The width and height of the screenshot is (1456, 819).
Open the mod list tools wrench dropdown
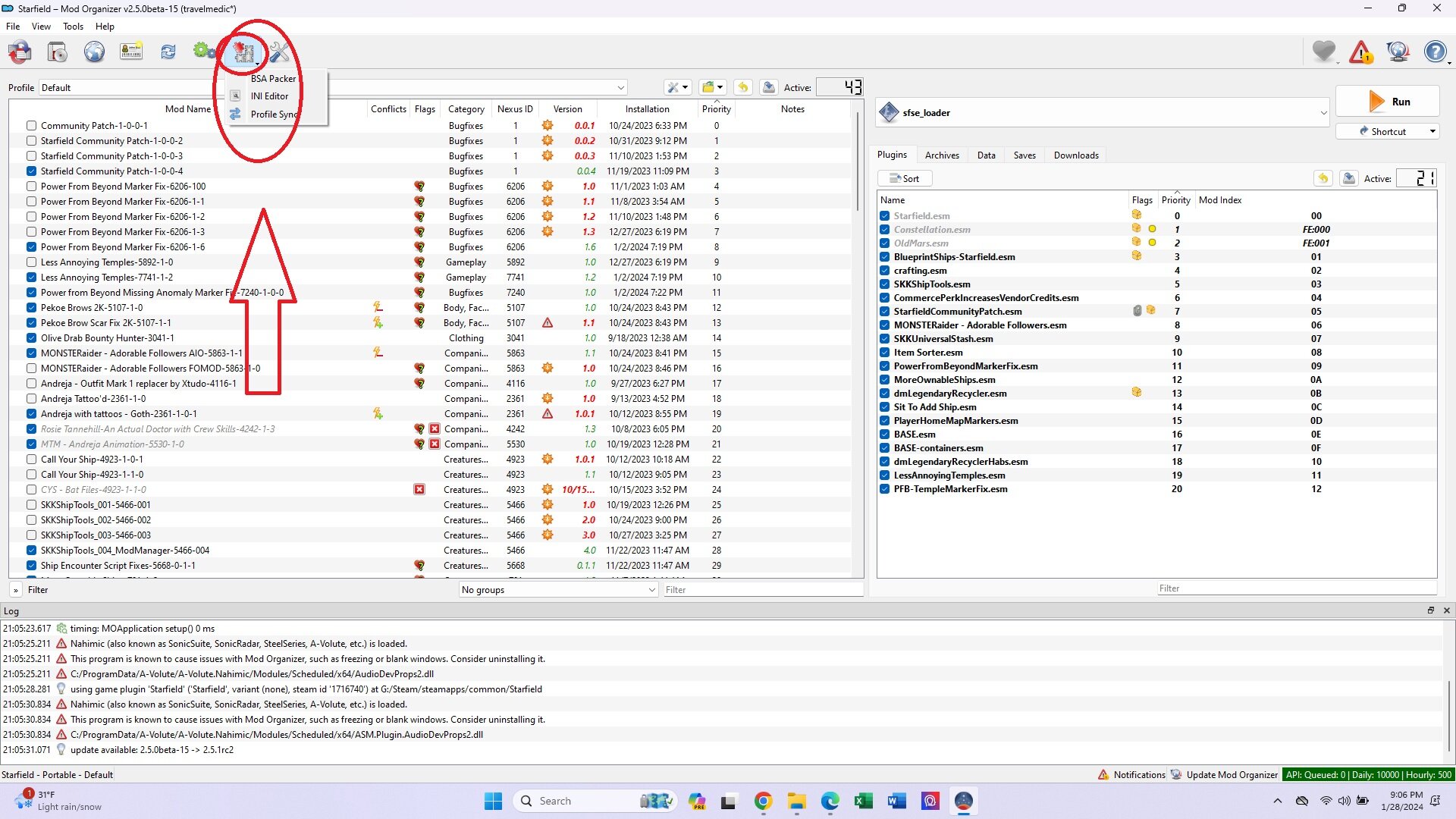[x=677, y=87]
